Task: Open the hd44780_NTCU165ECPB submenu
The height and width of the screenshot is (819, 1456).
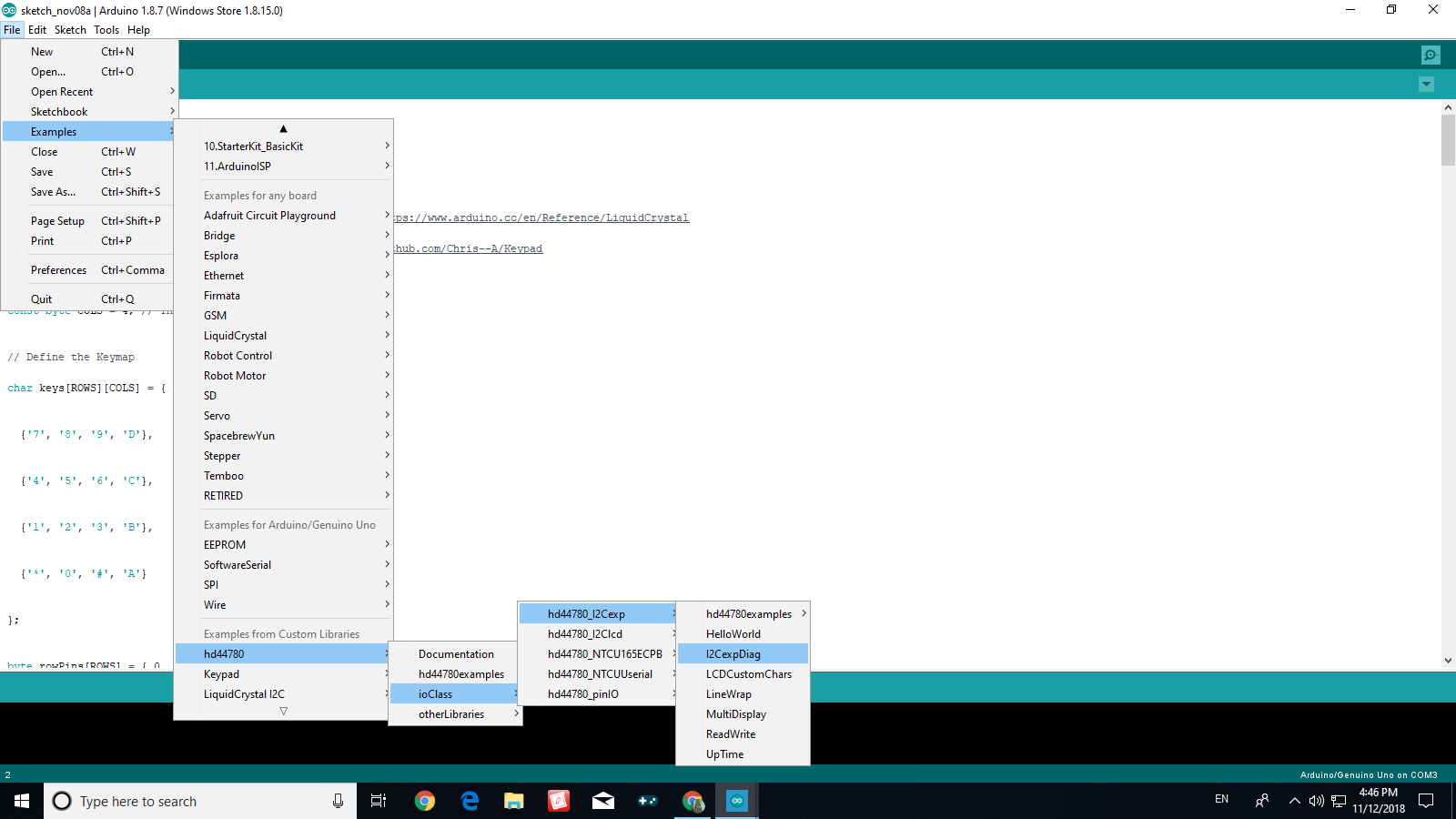Action: 598,654
